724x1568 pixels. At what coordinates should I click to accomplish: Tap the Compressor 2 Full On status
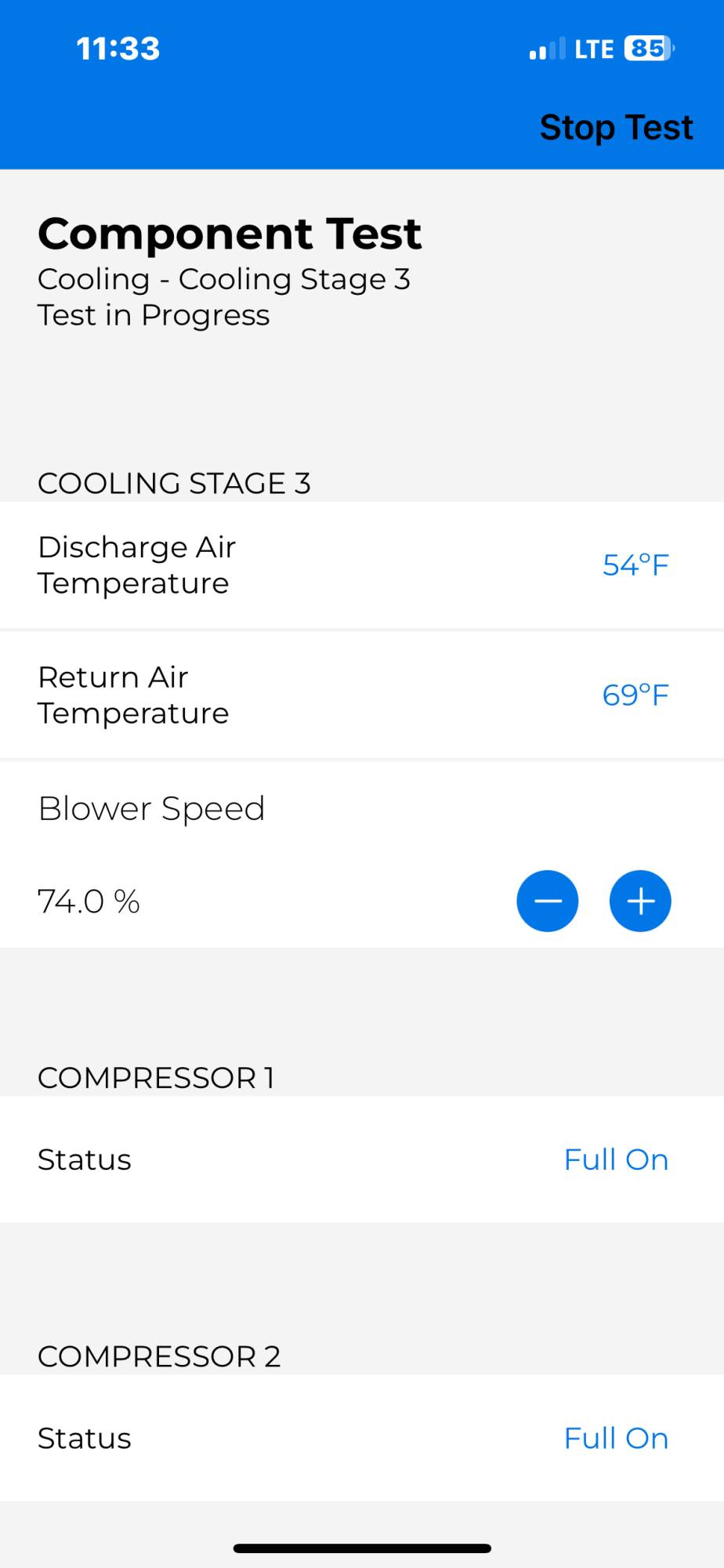tap(616, 1439)
